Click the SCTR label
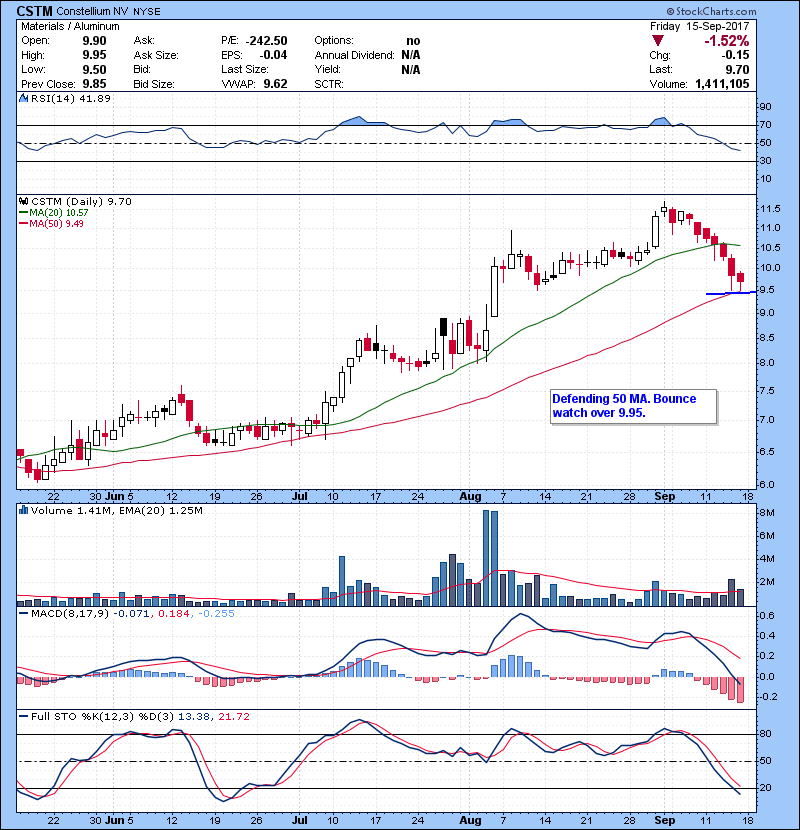This screenshot has width=800, height=830. click(329, 84)
